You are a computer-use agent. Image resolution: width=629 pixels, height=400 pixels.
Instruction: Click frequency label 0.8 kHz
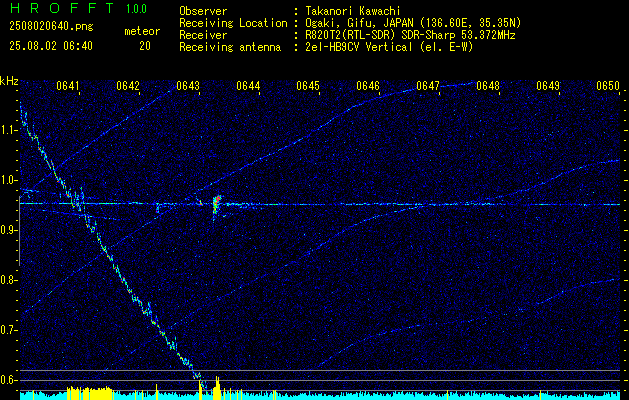(9, 280)
